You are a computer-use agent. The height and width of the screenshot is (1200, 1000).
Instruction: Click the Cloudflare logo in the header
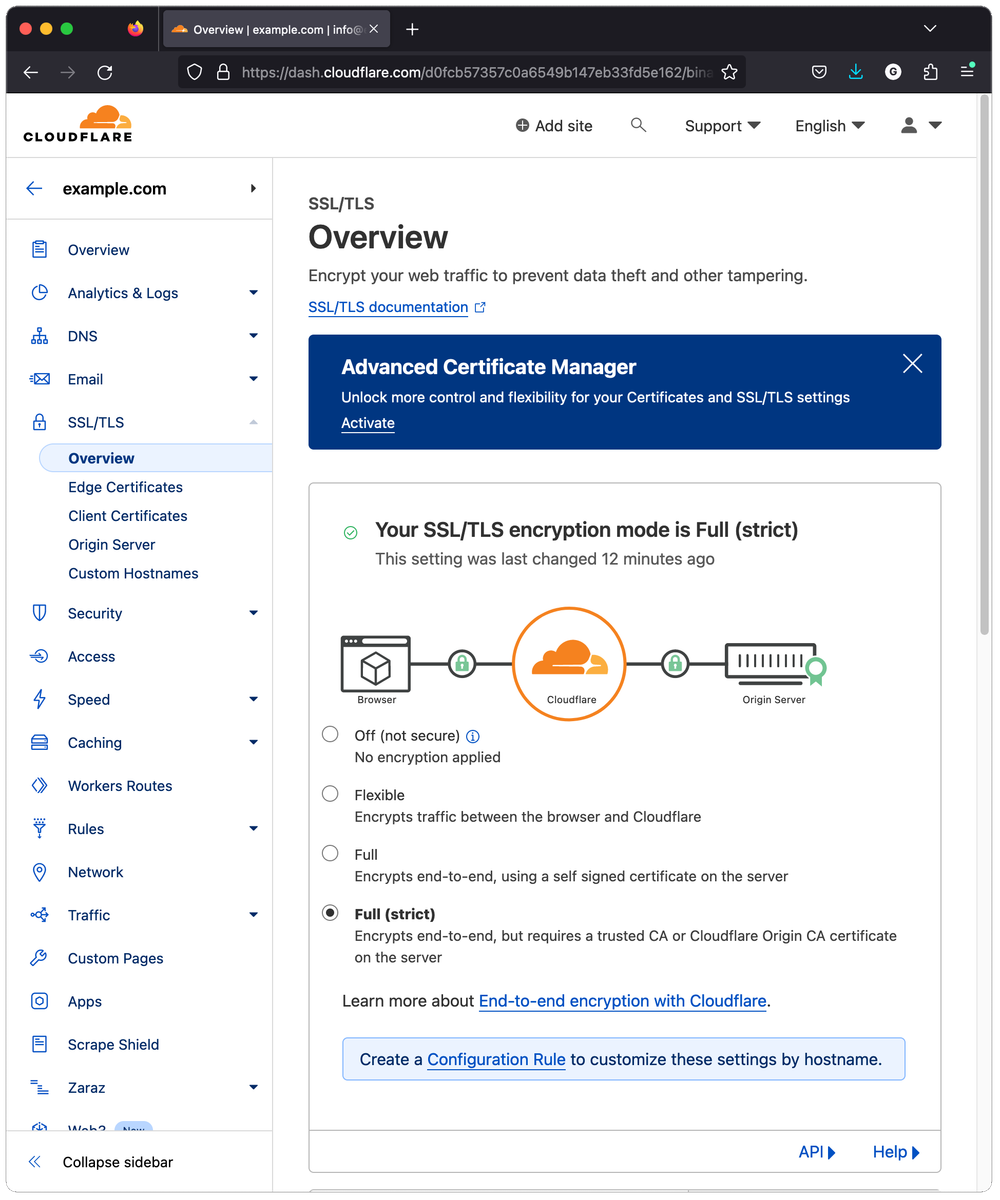click(78, 124)
